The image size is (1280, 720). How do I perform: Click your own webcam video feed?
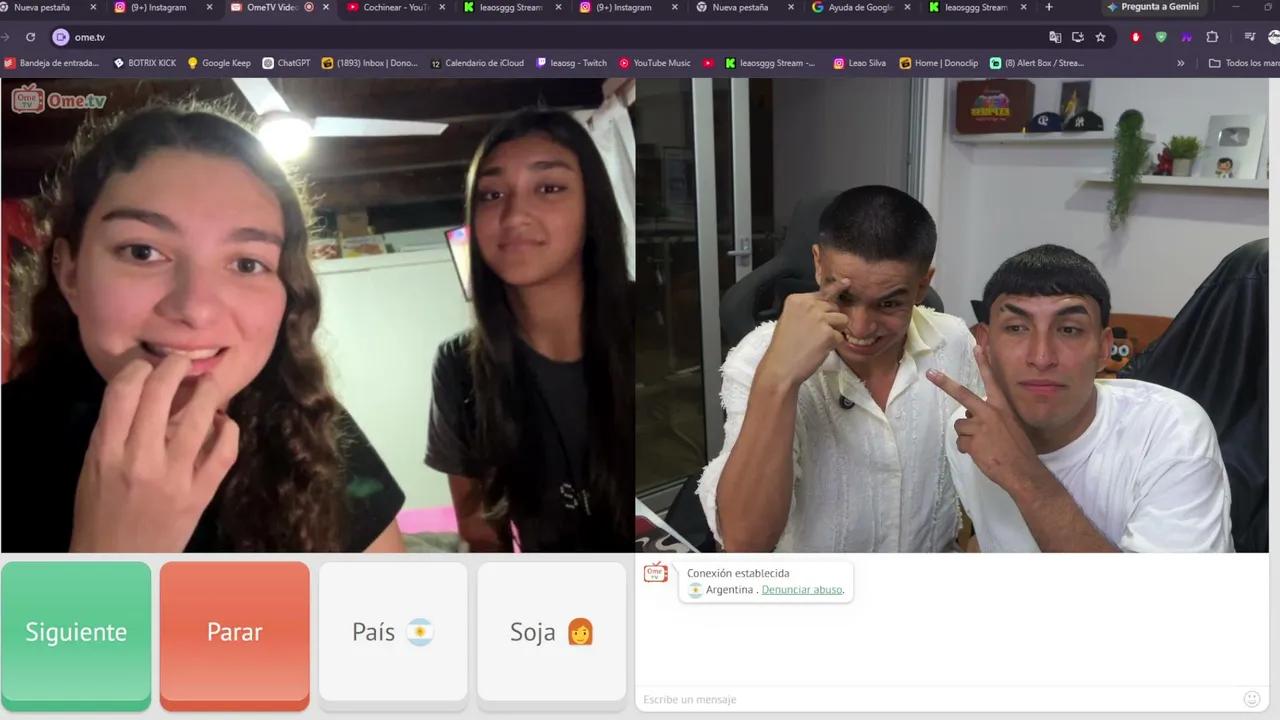click(x=952, y=315)
